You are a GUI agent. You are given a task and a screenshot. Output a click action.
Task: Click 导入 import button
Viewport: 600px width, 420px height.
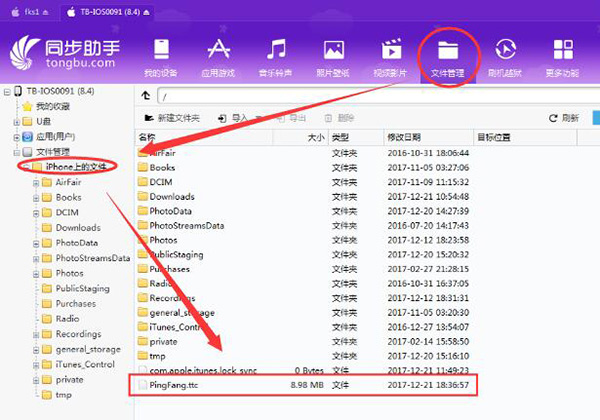[233, 118]
